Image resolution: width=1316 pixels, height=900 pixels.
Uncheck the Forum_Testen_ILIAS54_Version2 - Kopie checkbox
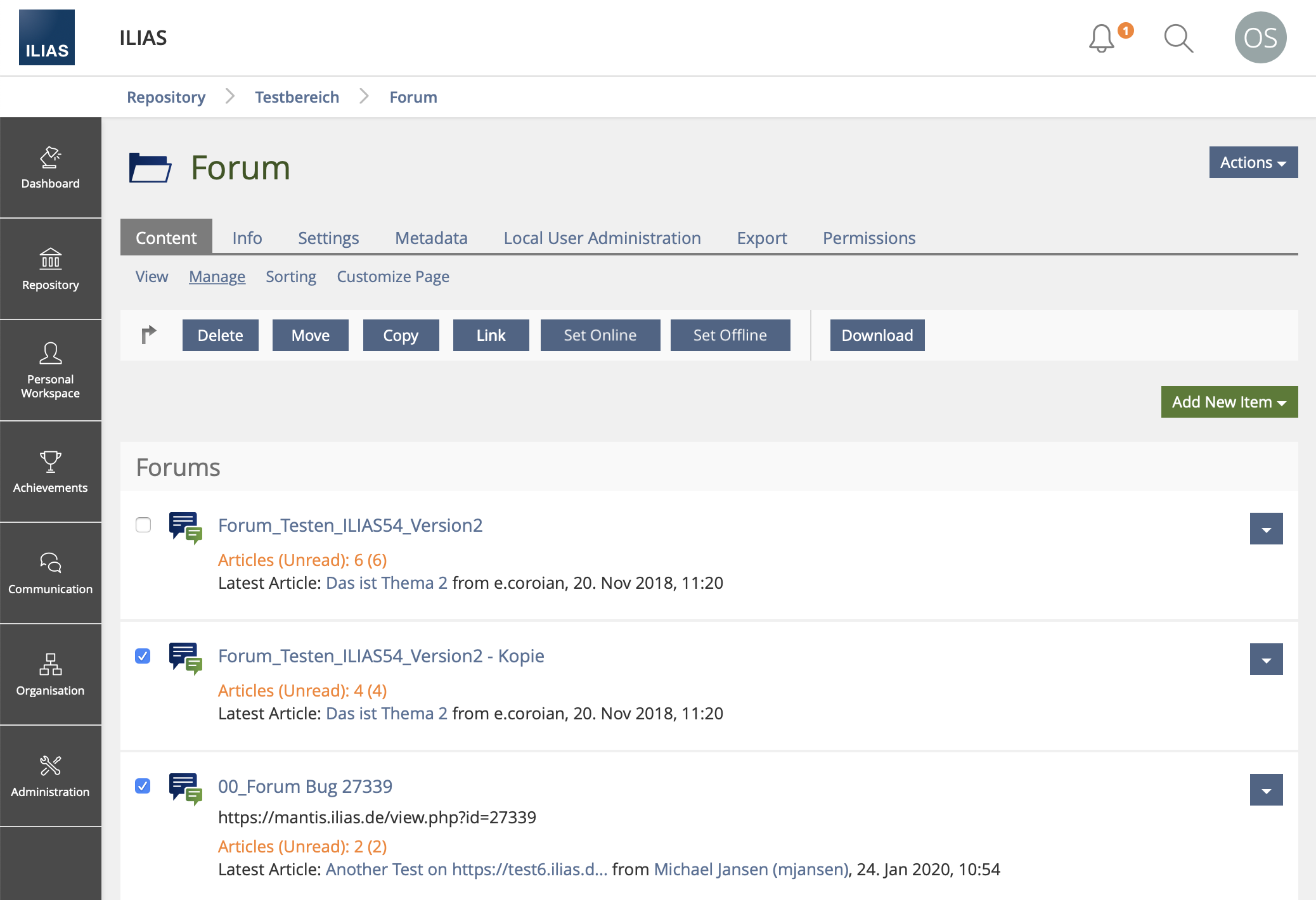[x=143, y=655]
